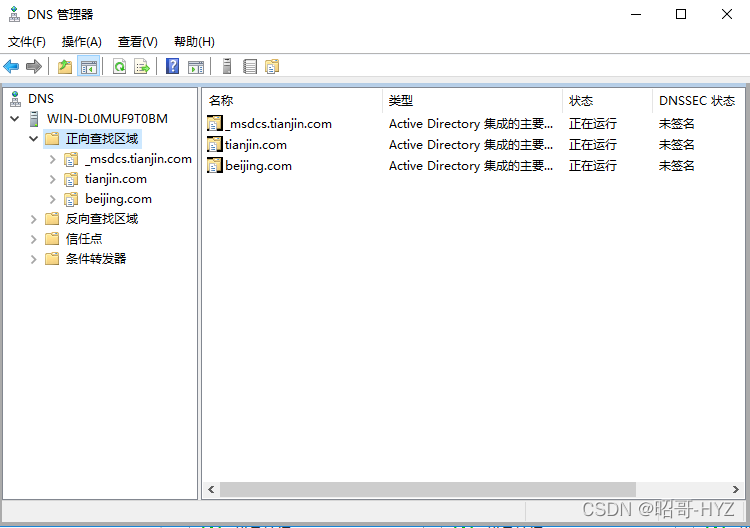Open the 文件(F) menu

(x=27, y=42)
